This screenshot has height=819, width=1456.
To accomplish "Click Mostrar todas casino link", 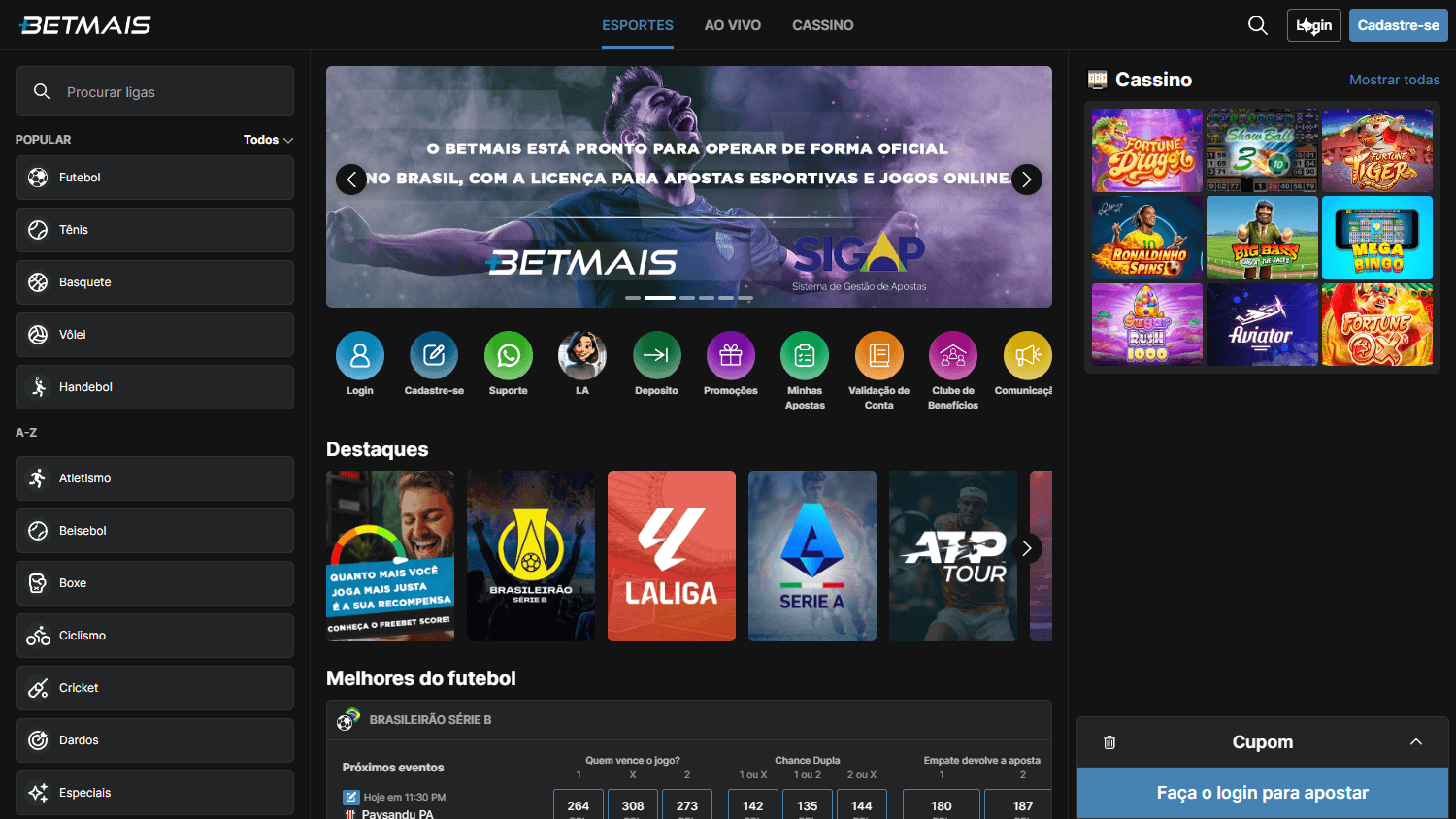I will click(x=1395, y=80).
